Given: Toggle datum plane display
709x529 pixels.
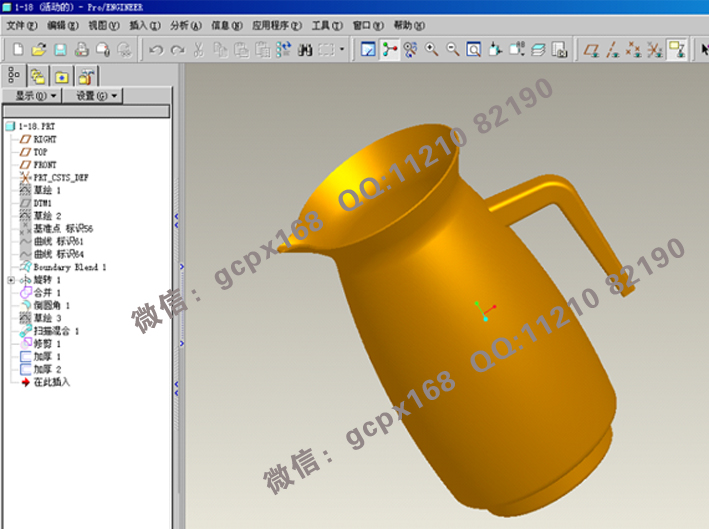Looking at the screenshot, I should pyautogui.click(x=592, y=49).
